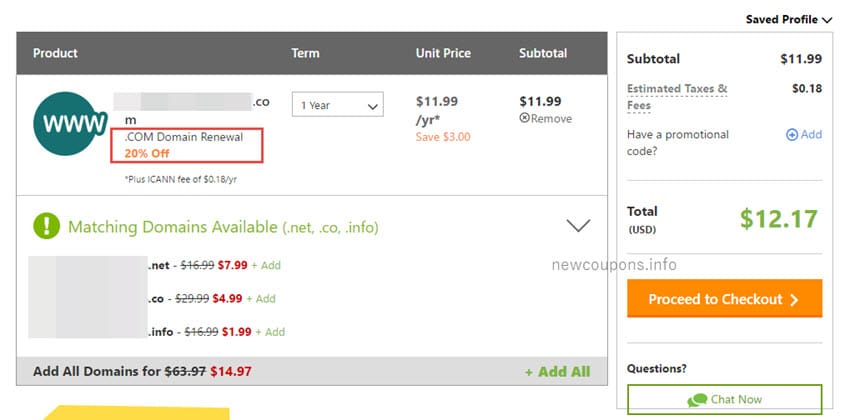Viewport: 850px width, 420px height.
Task: Remove the .com domain from cart
Action: tap(545, 119)
